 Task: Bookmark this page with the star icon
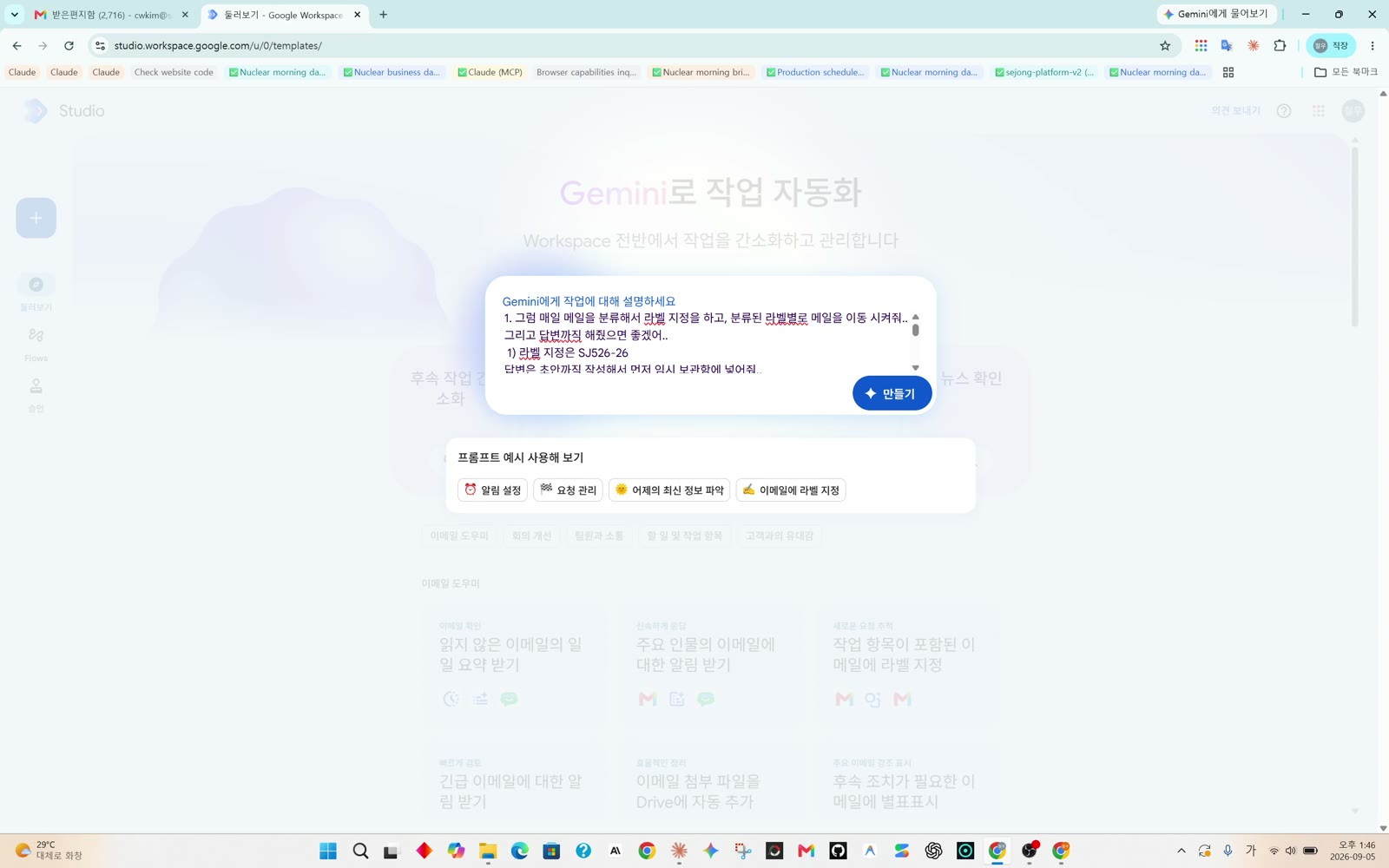coord(1165,46)
